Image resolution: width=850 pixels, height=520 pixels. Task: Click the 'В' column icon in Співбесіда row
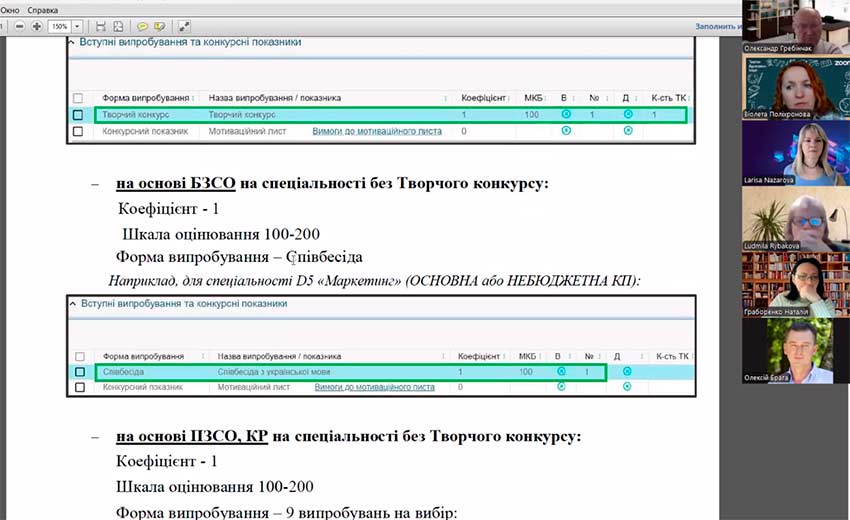click(561, 372)
